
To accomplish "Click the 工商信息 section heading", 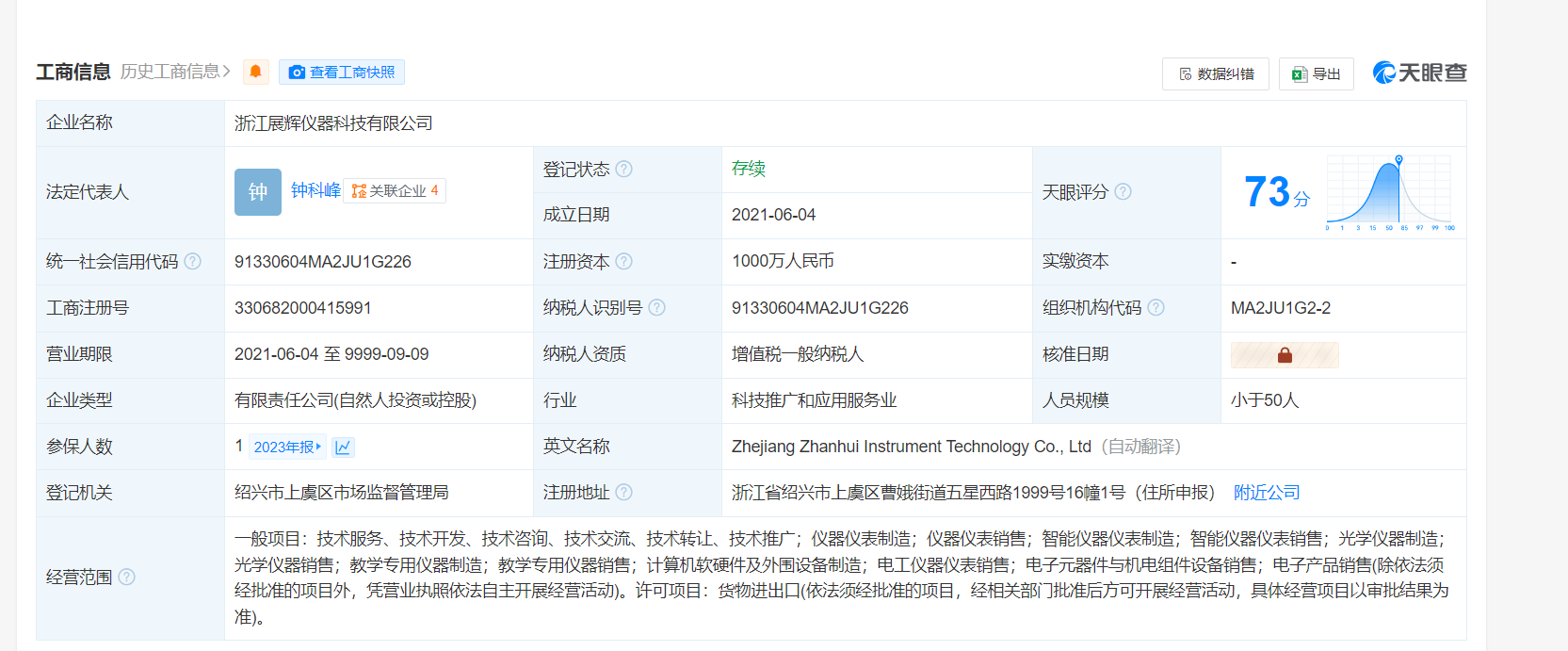I will (x=73, y=72).
